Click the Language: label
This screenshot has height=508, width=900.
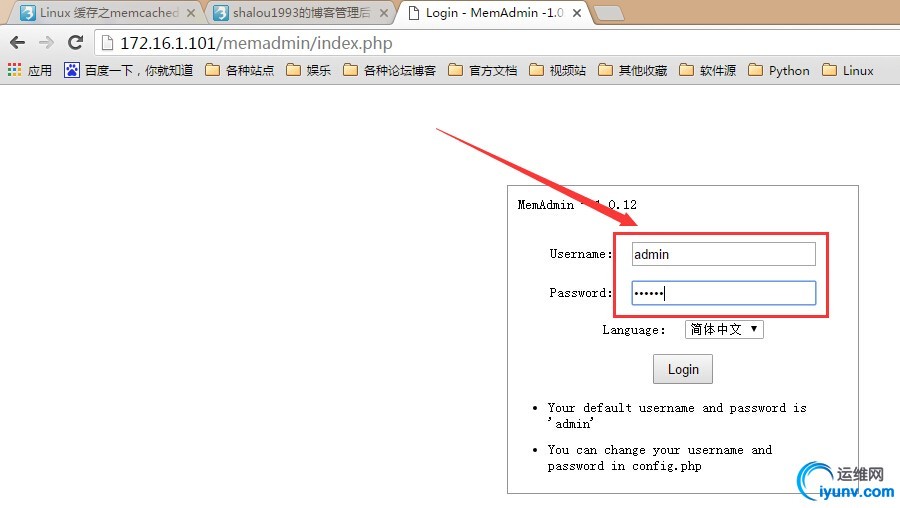pyautogui.click(x=634, y=330)
